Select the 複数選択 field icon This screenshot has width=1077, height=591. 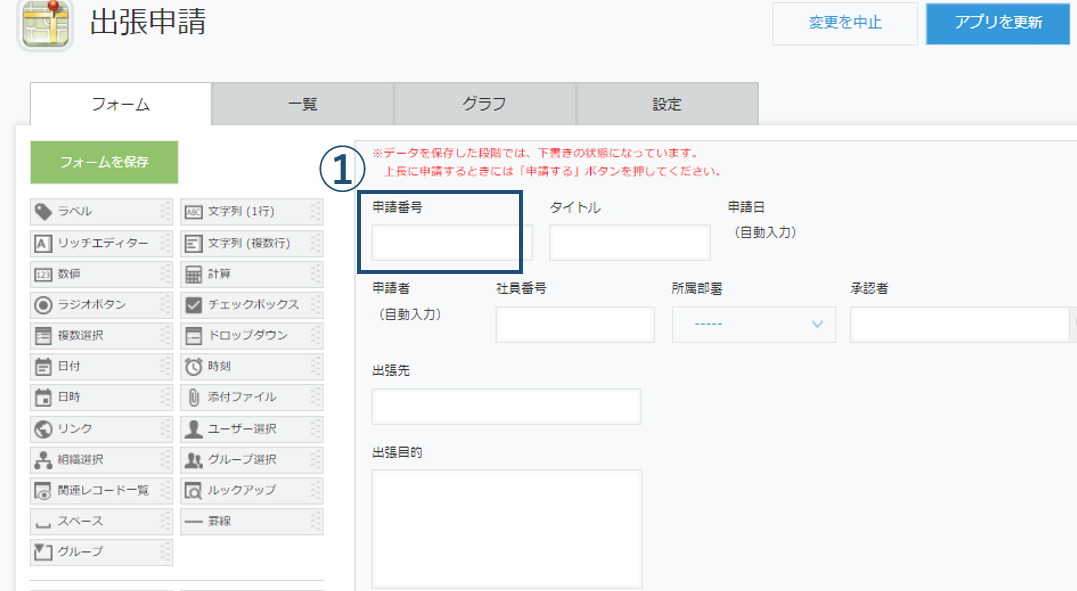click(x=43, y=335)
